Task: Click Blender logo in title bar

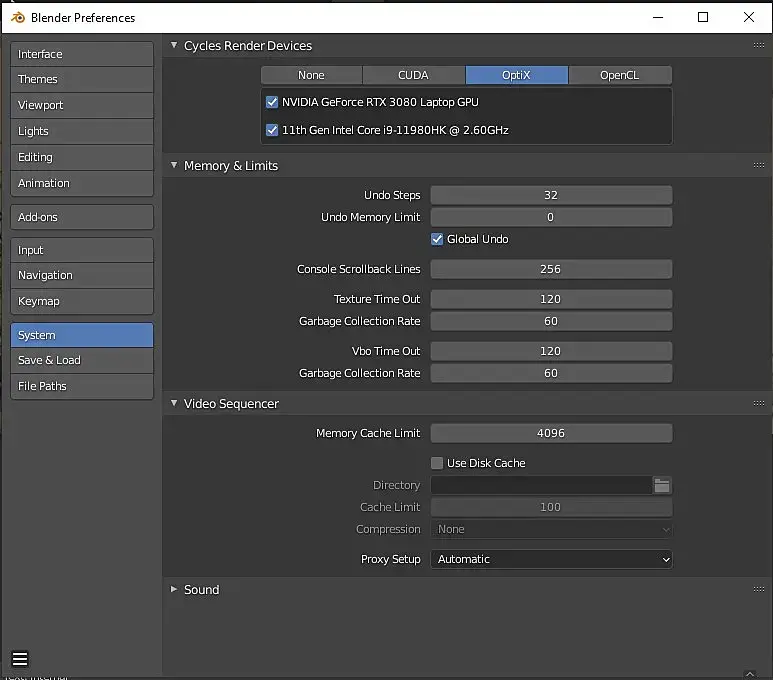Action: tap(15, 17)
